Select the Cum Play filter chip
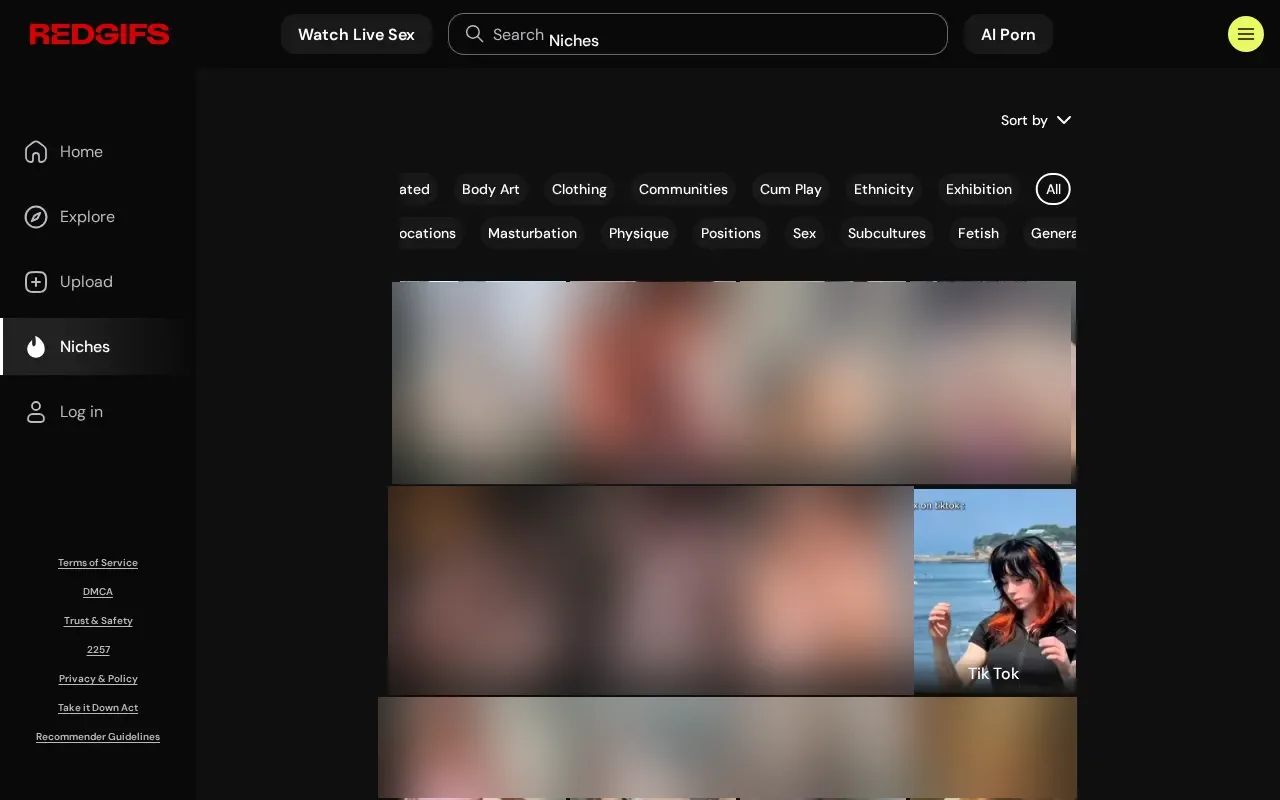The height and width of the screenshot is (800, 1280). pyautogui.click(x=791, y=189)
